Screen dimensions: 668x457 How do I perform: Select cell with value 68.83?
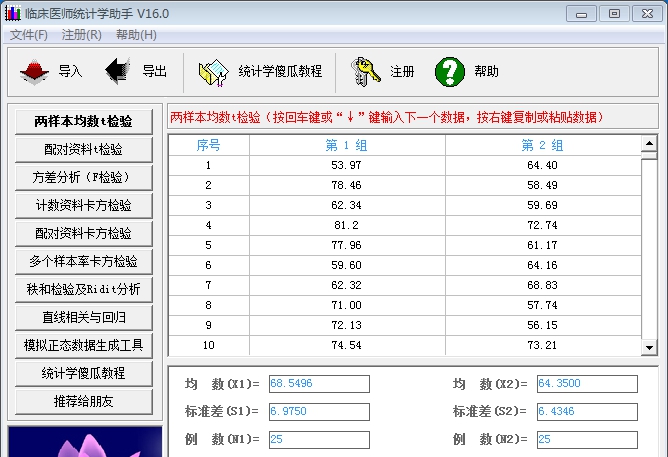[543, 285]
